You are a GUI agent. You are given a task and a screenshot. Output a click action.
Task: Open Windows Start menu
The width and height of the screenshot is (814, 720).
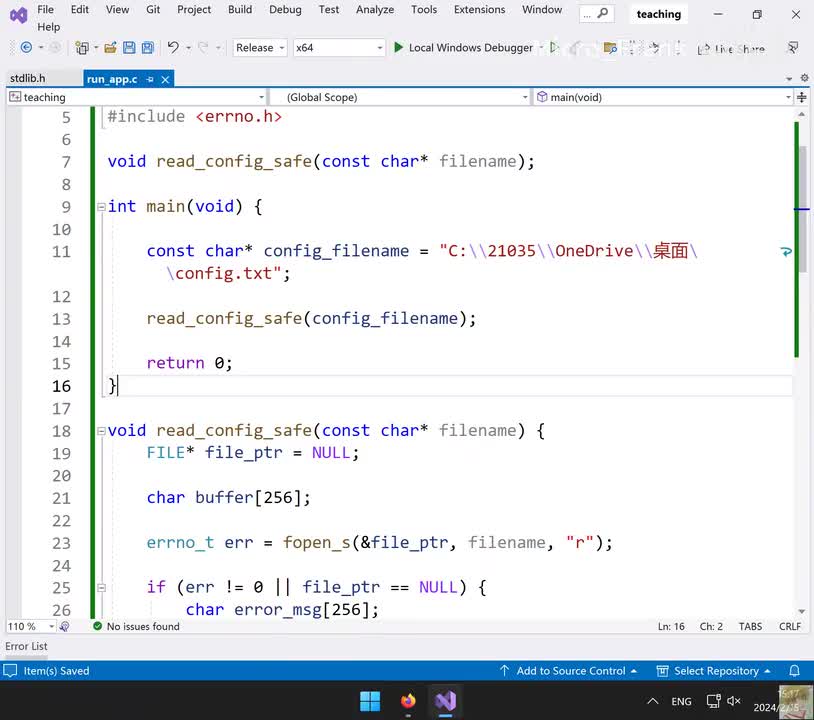click(370, 701)
